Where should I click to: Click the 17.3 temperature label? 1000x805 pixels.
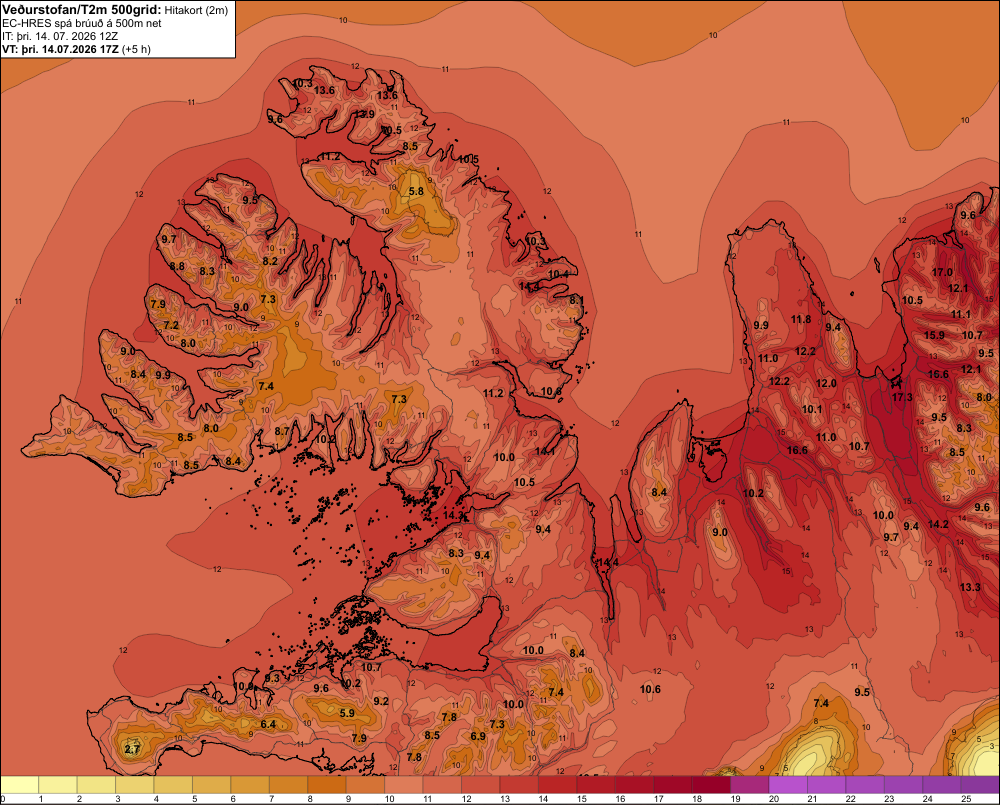tap(902, 397)
